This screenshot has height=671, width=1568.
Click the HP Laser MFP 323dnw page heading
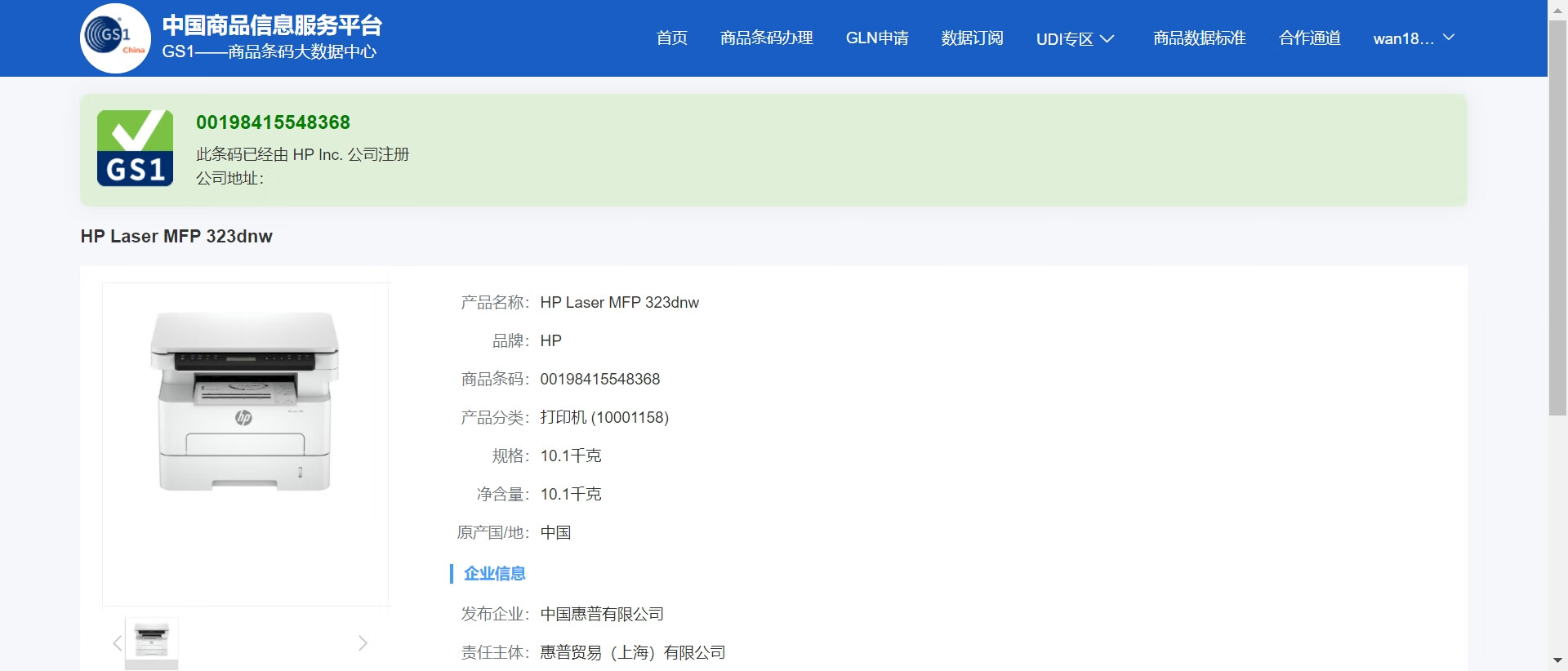pos(176,236)
